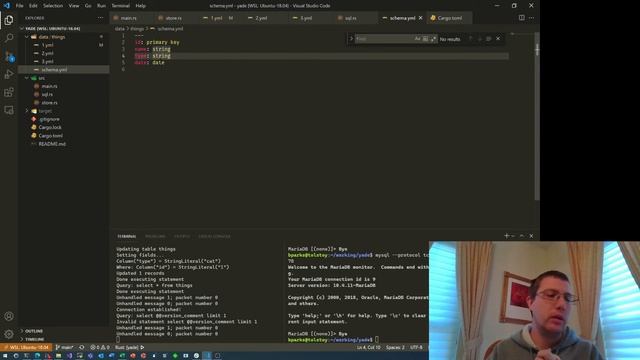640x360 pixels.
Task: Open Cargo.lock in the file tree
Action: (50, 127)
